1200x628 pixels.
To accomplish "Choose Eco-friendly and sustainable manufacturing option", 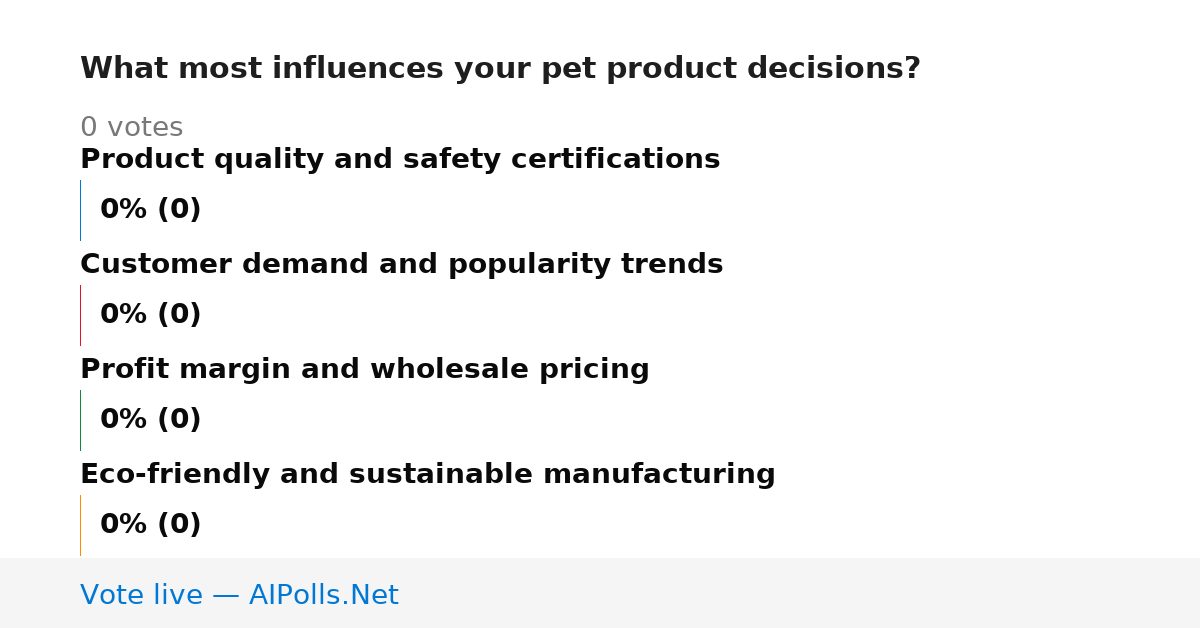I will (428, 475).
